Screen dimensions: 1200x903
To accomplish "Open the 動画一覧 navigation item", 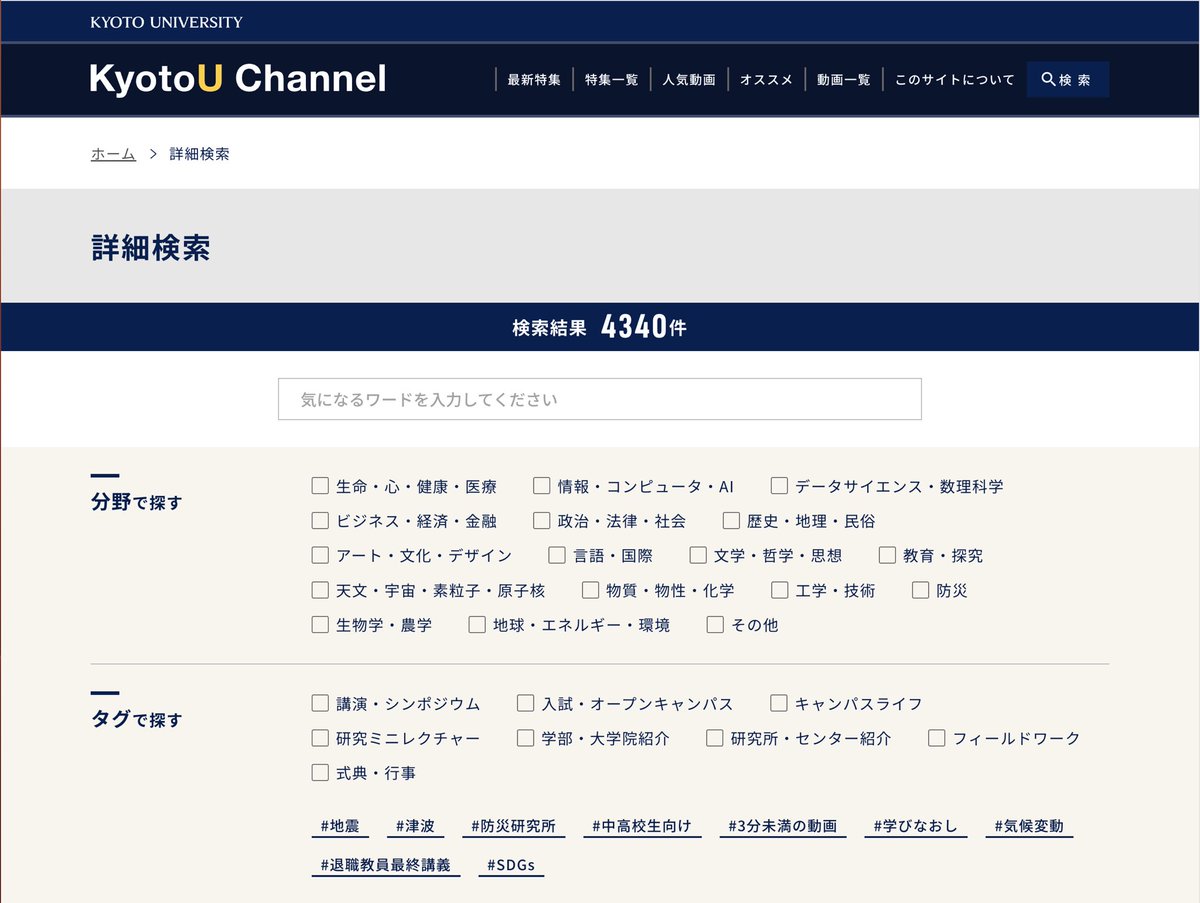I will pyautogui.click(x=843, y=80).
